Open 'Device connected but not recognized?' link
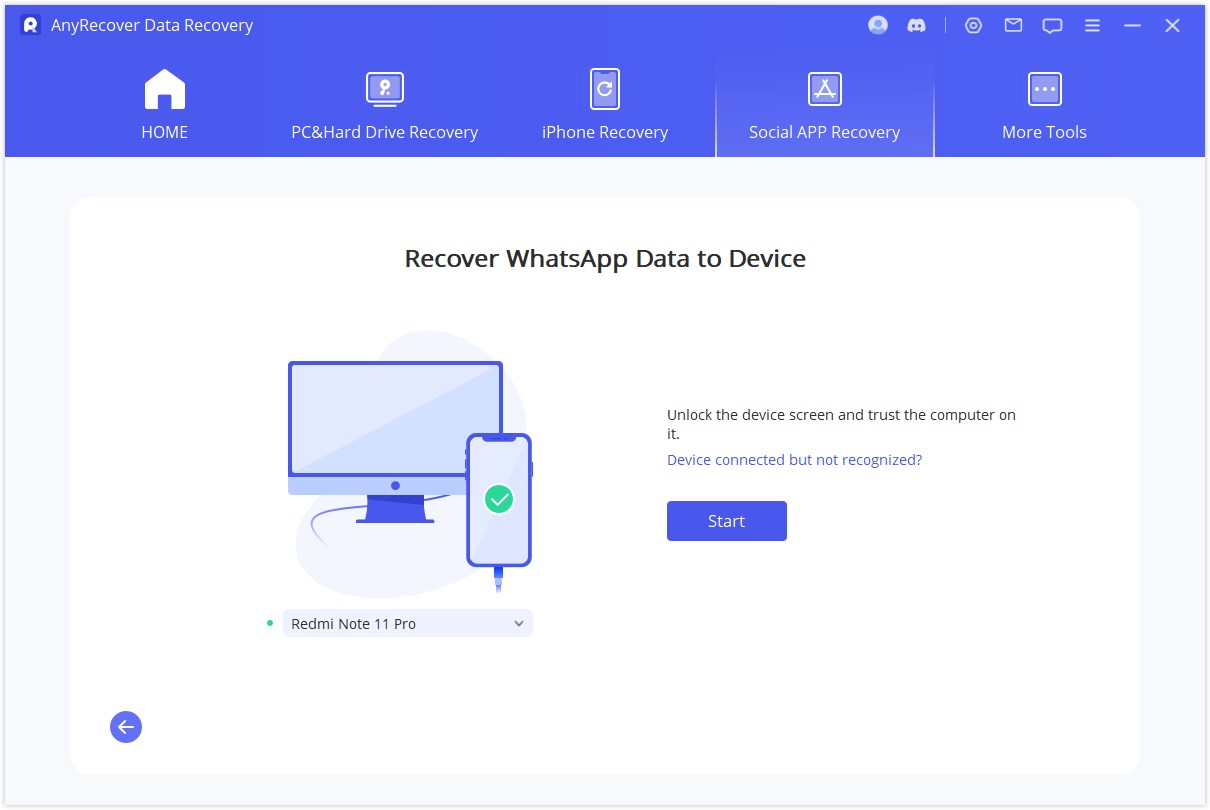This screenshot has height=810, width=1210. pos(794,459)
